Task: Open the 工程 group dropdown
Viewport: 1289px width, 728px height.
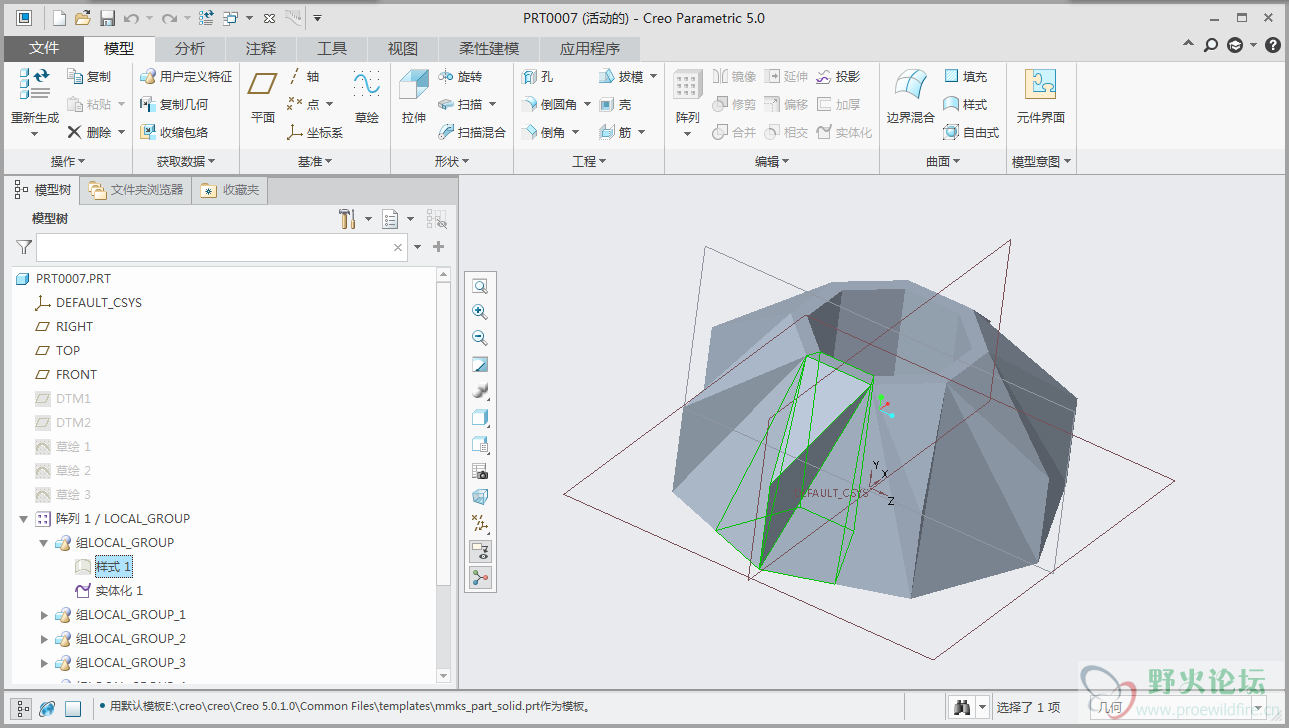Action: pyautogui.click(x=589, y=161)
